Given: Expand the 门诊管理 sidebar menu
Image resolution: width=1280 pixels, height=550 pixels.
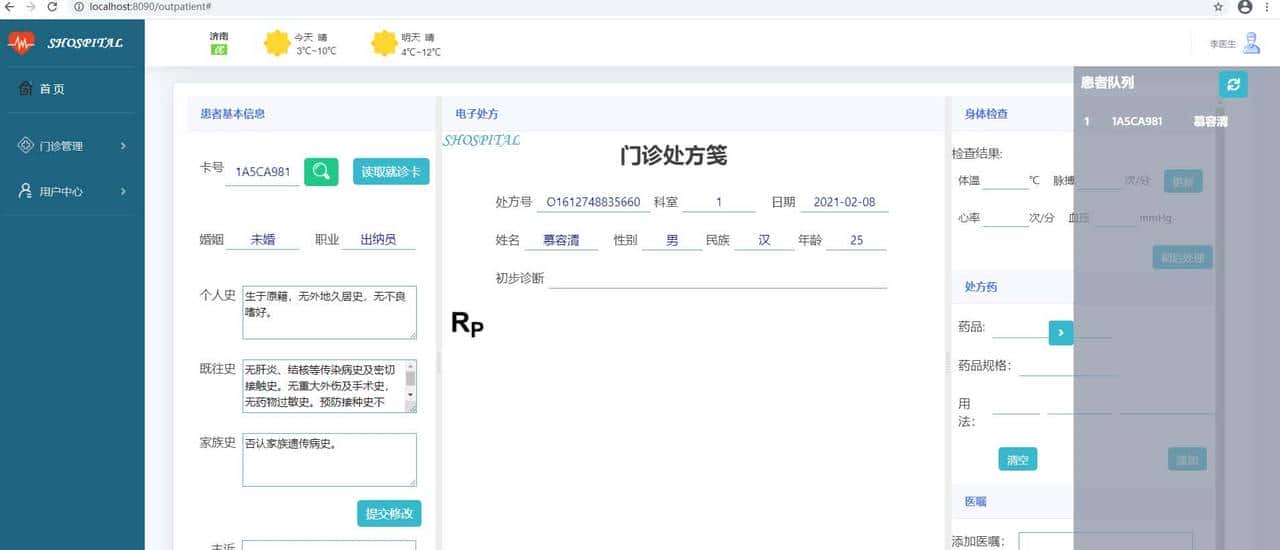Looking at the screenshot, I should (x=72, y=146).
